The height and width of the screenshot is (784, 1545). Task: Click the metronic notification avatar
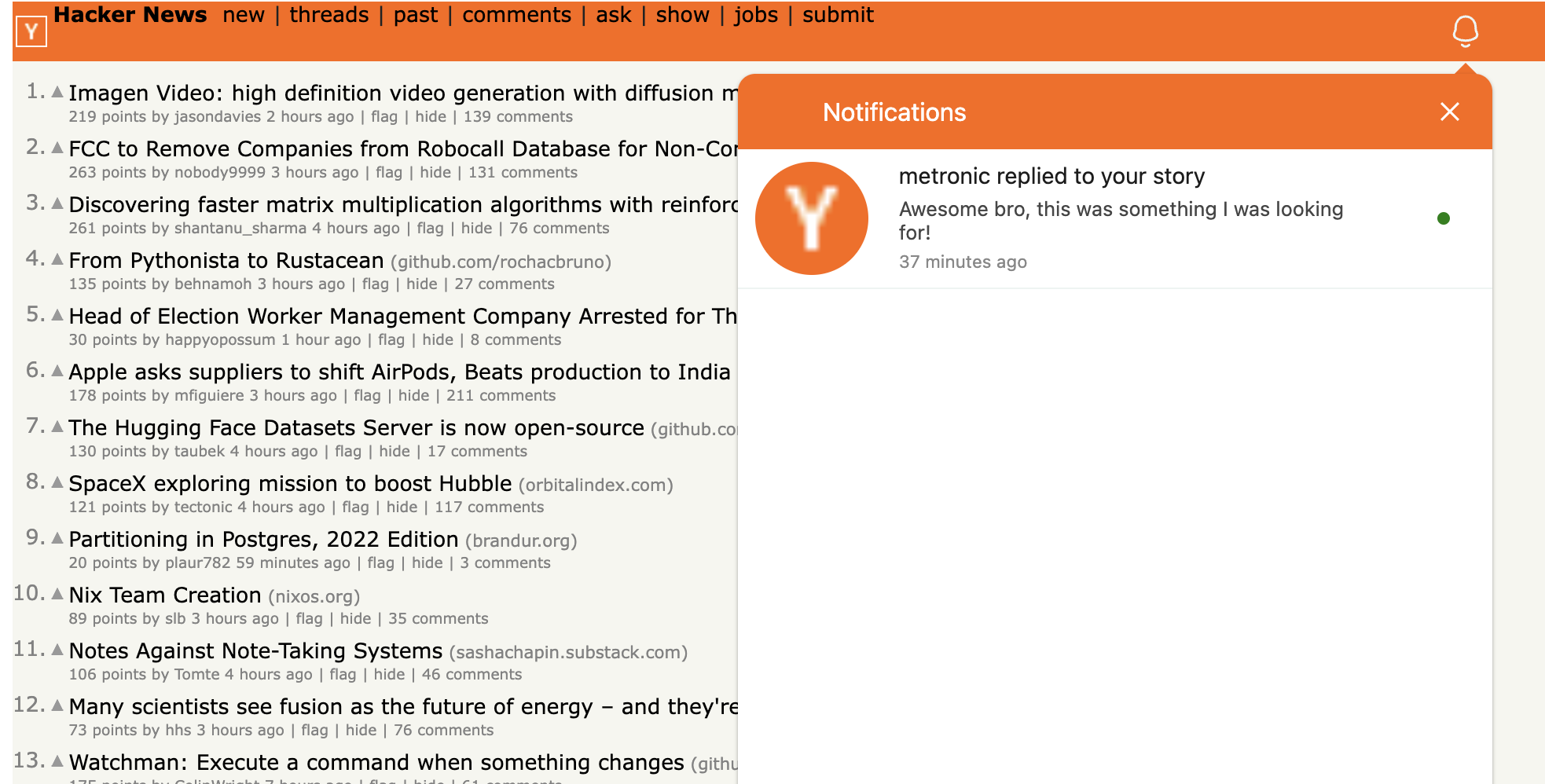812,218
